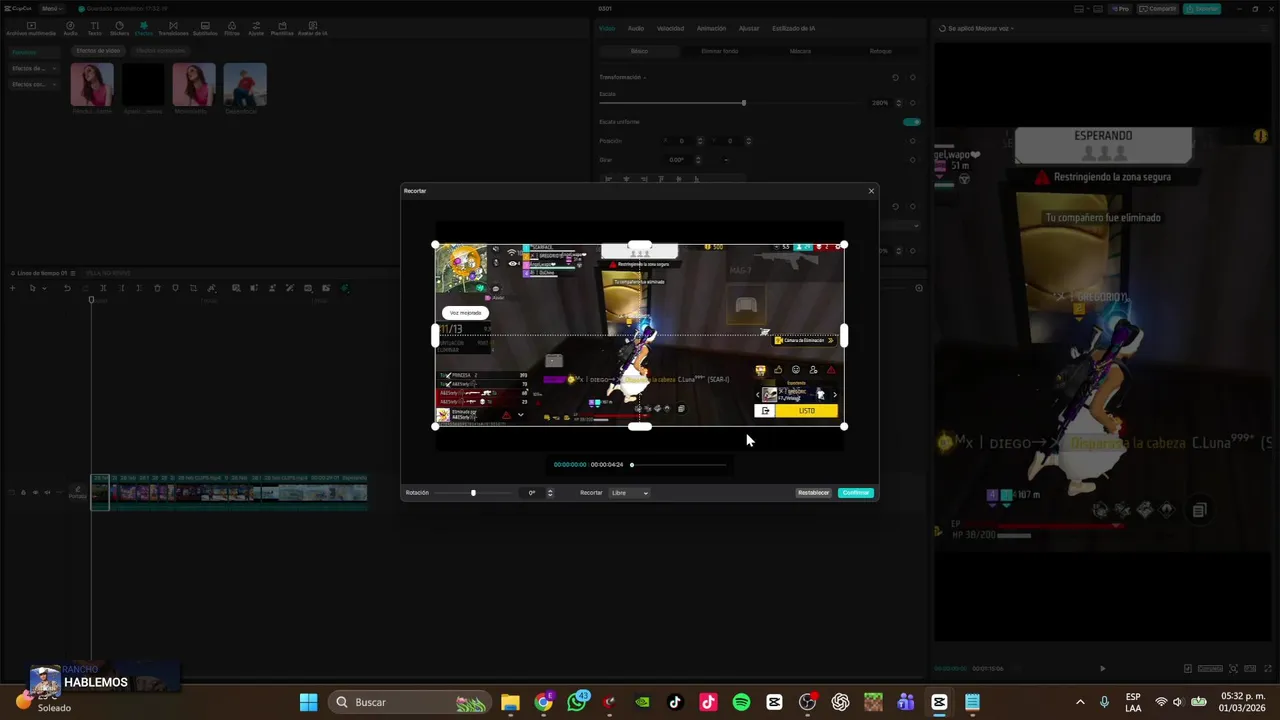
Task: Open the Transiciones panel
Action: [x=173, y=28]
